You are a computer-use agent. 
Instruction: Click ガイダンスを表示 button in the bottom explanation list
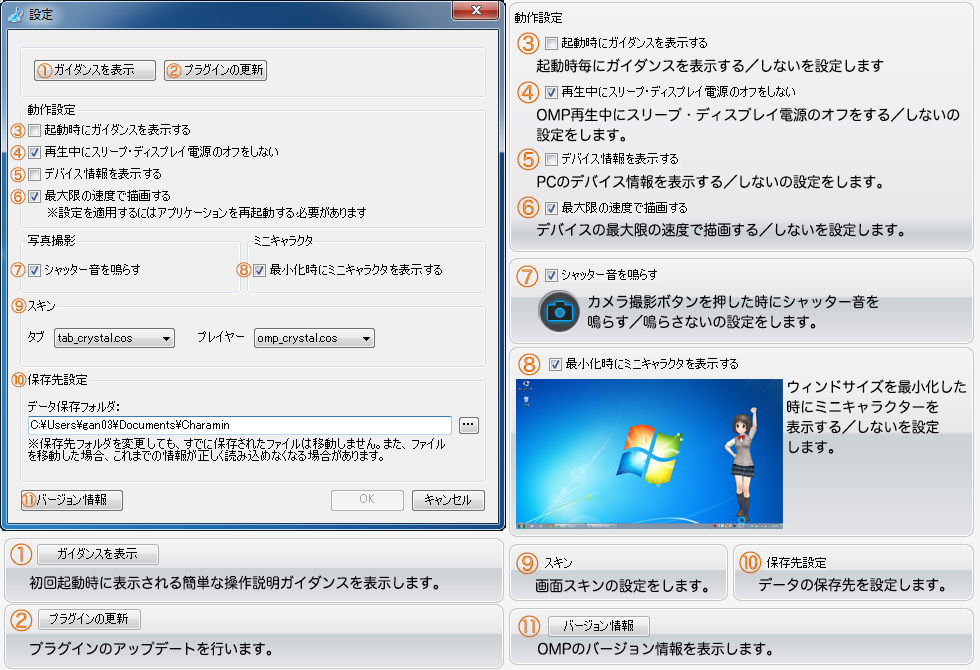[x=98, y=554]
